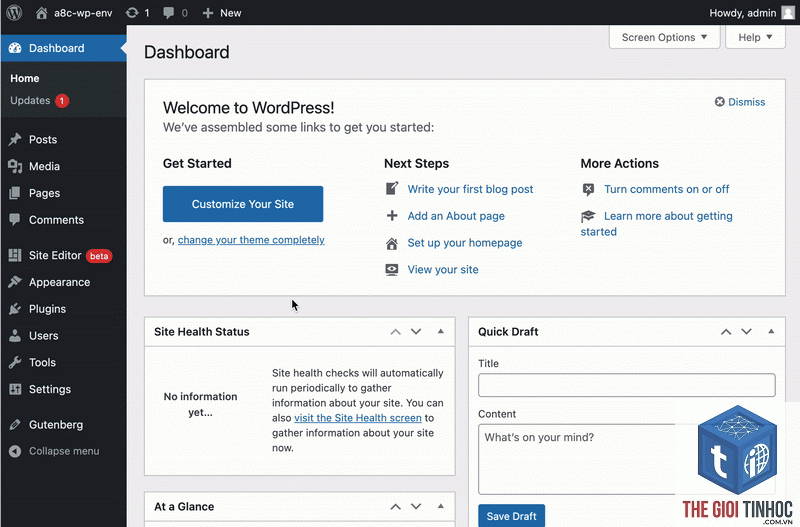Click the Dismiss X icon
Screen dimensions: 800x527
(719, 102)
